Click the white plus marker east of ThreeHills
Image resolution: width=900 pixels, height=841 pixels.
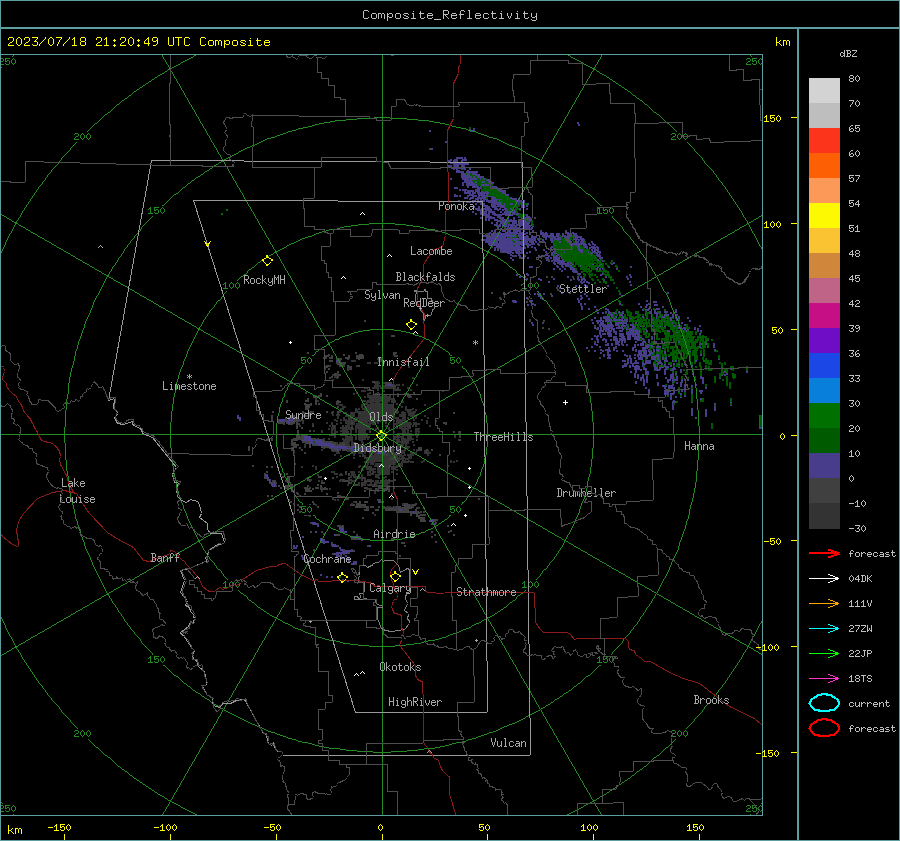click(x=565, y=402)
